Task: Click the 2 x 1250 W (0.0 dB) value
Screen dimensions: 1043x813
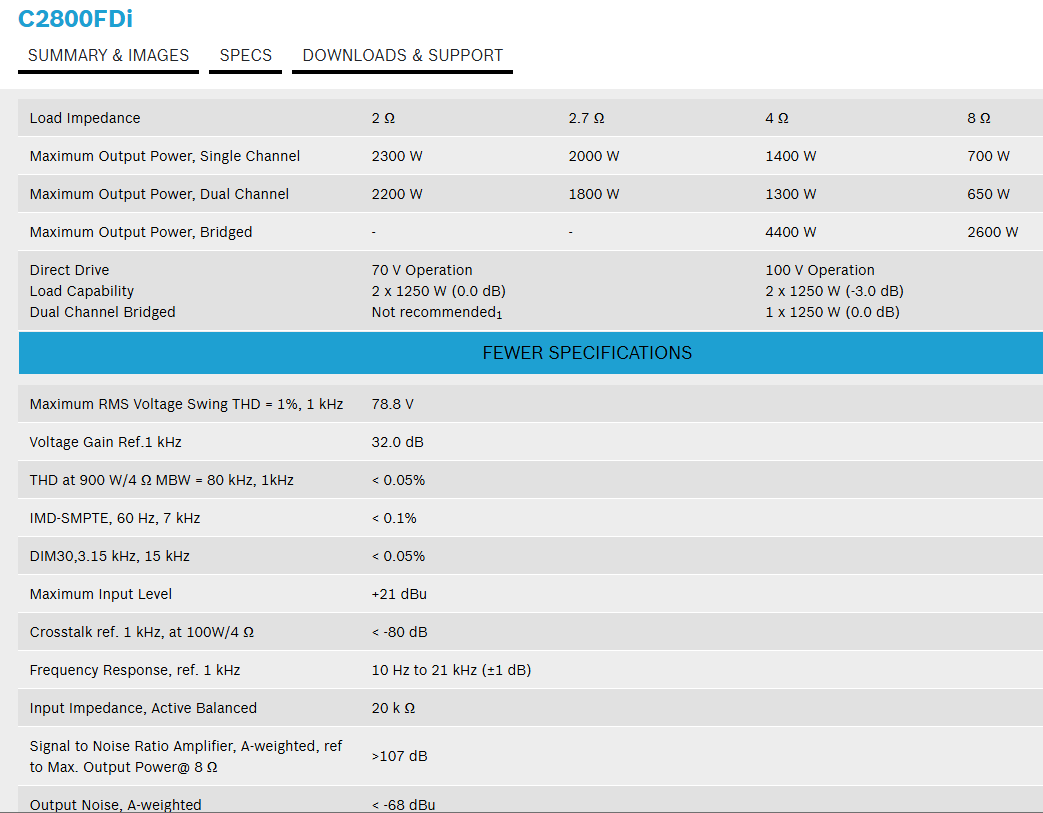Action: click(438, 291)
